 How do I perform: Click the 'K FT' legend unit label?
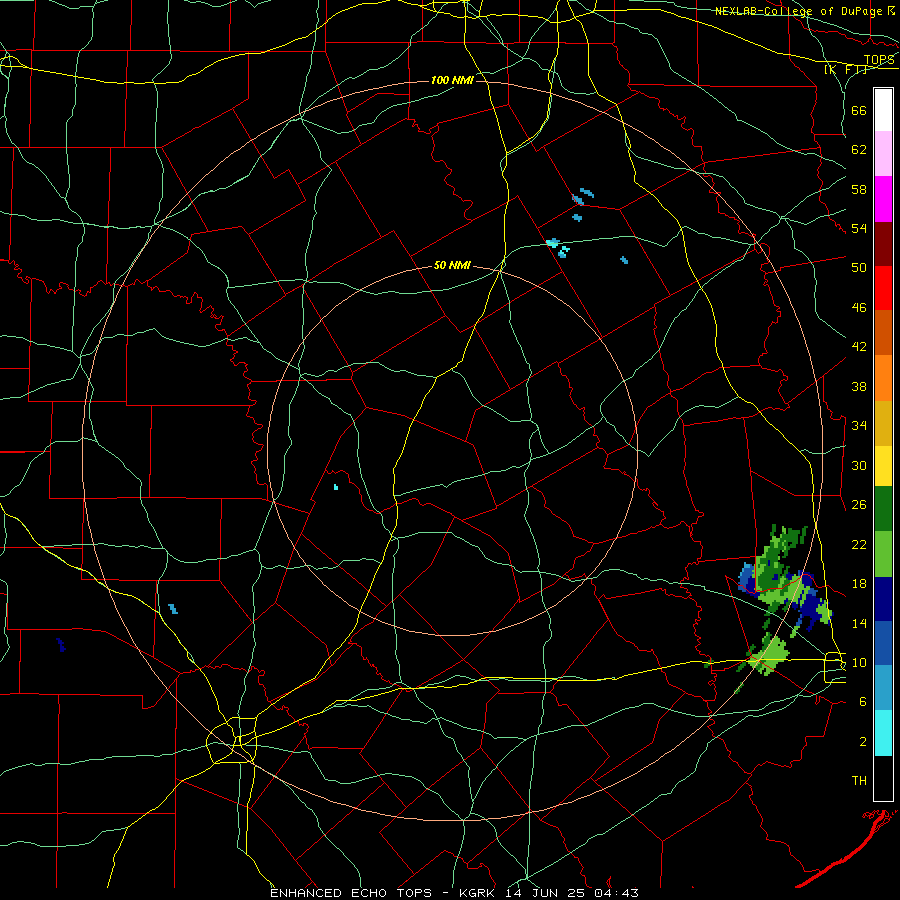pos(846,70)
